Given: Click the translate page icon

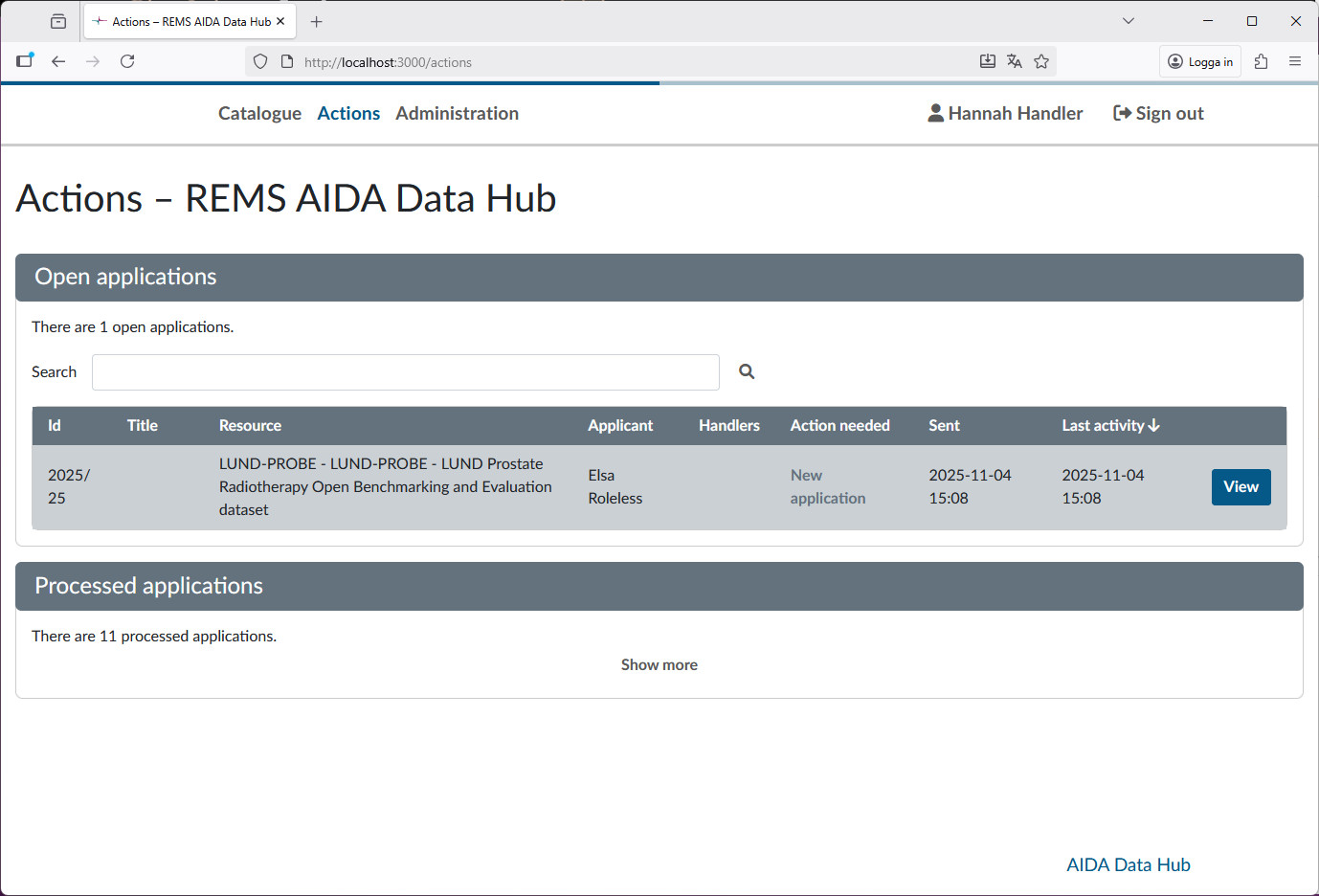Looking at the screenshot, I should coord(1015,61).
